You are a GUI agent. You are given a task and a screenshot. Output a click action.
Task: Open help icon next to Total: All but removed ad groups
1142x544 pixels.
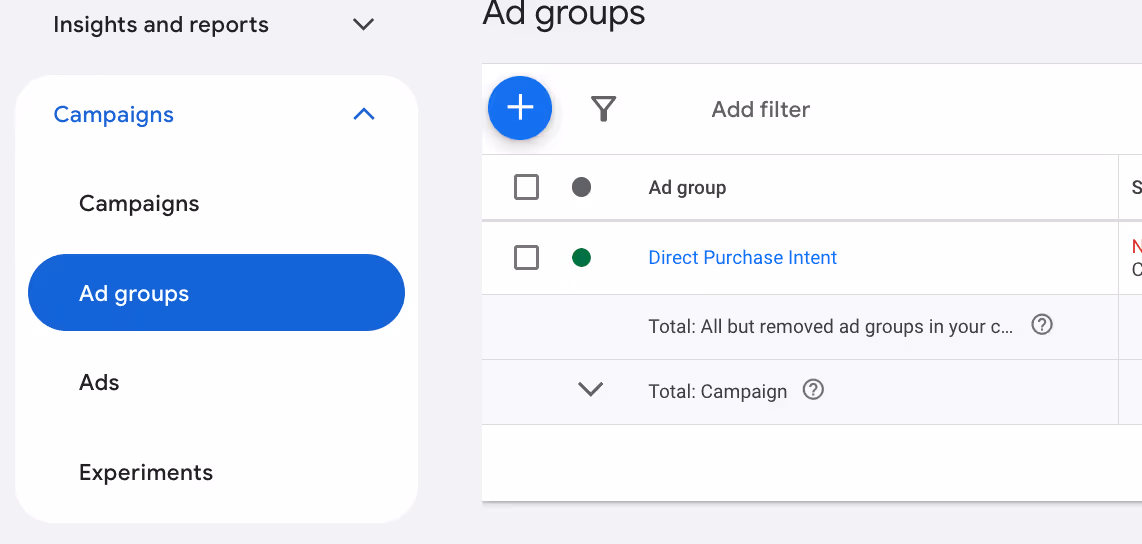[x=1042, y=324]
